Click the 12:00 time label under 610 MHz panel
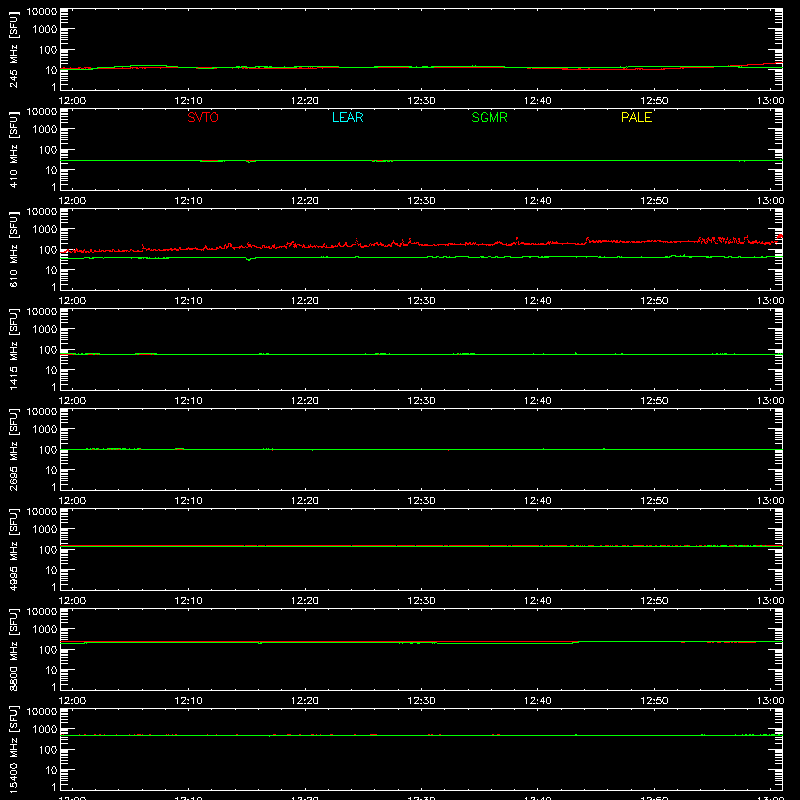The width and height of the screenshot is (800, 800). coord(72,301)
